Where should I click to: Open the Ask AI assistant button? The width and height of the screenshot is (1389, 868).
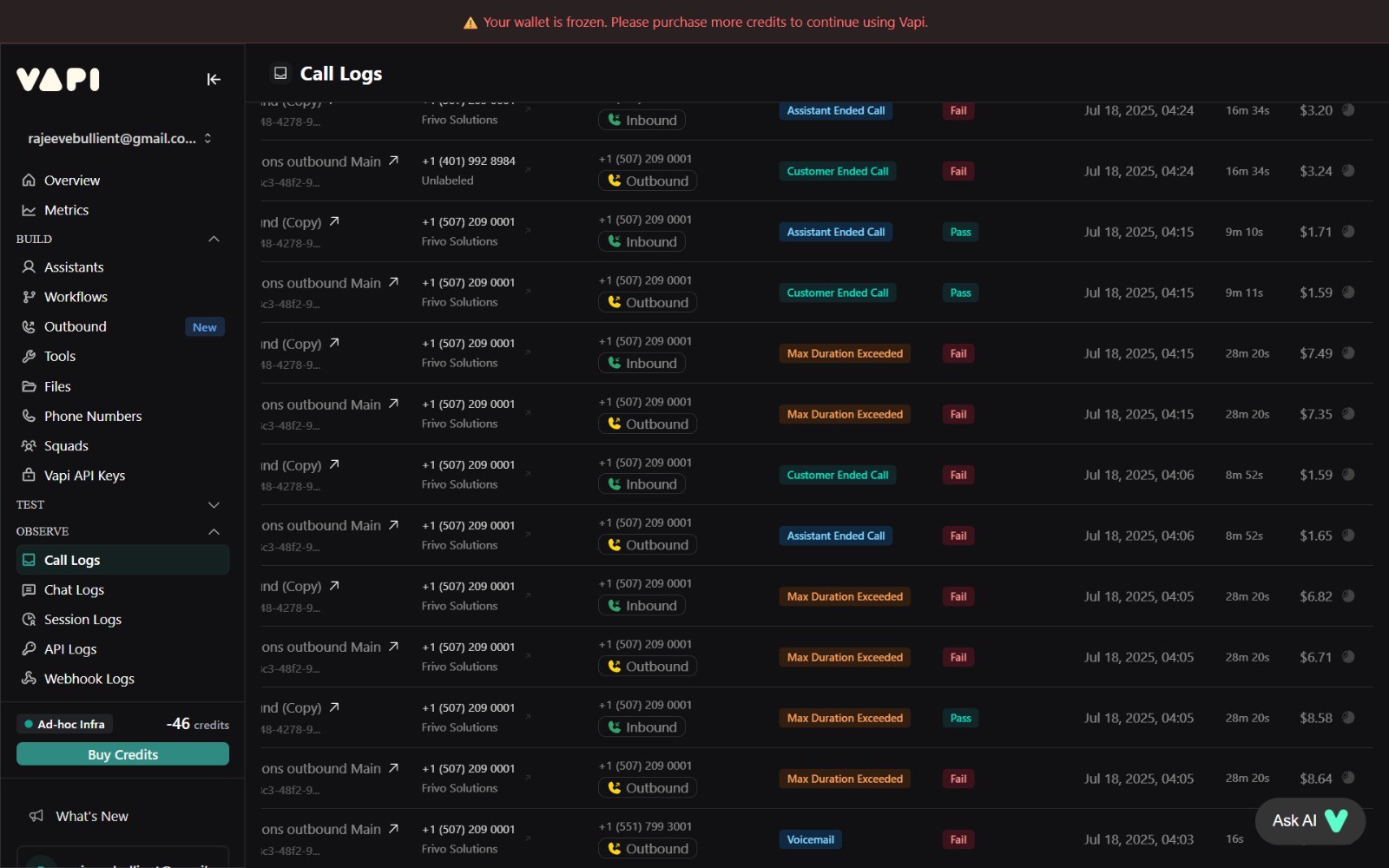tap(1309, 820)
